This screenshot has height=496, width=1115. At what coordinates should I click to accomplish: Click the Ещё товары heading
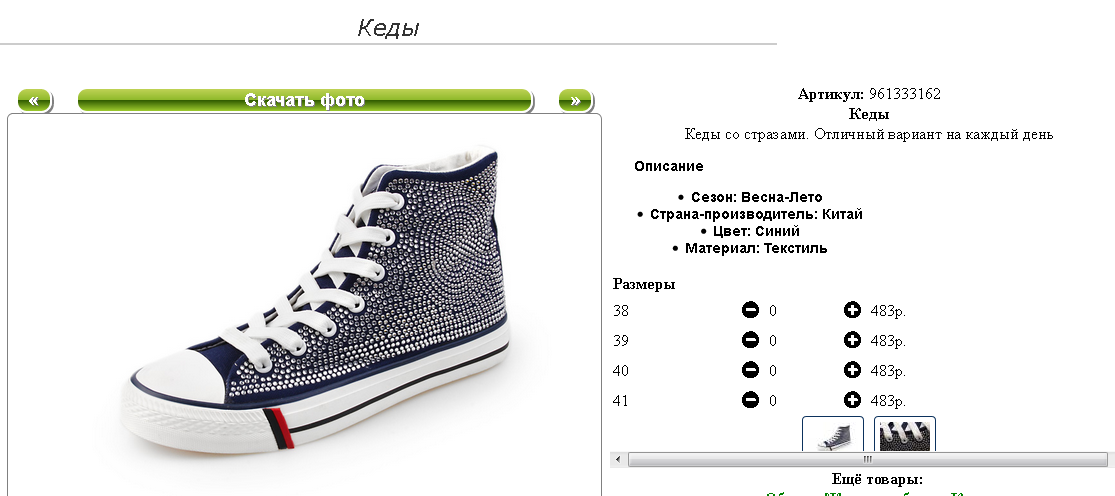(x=877, y=480)
